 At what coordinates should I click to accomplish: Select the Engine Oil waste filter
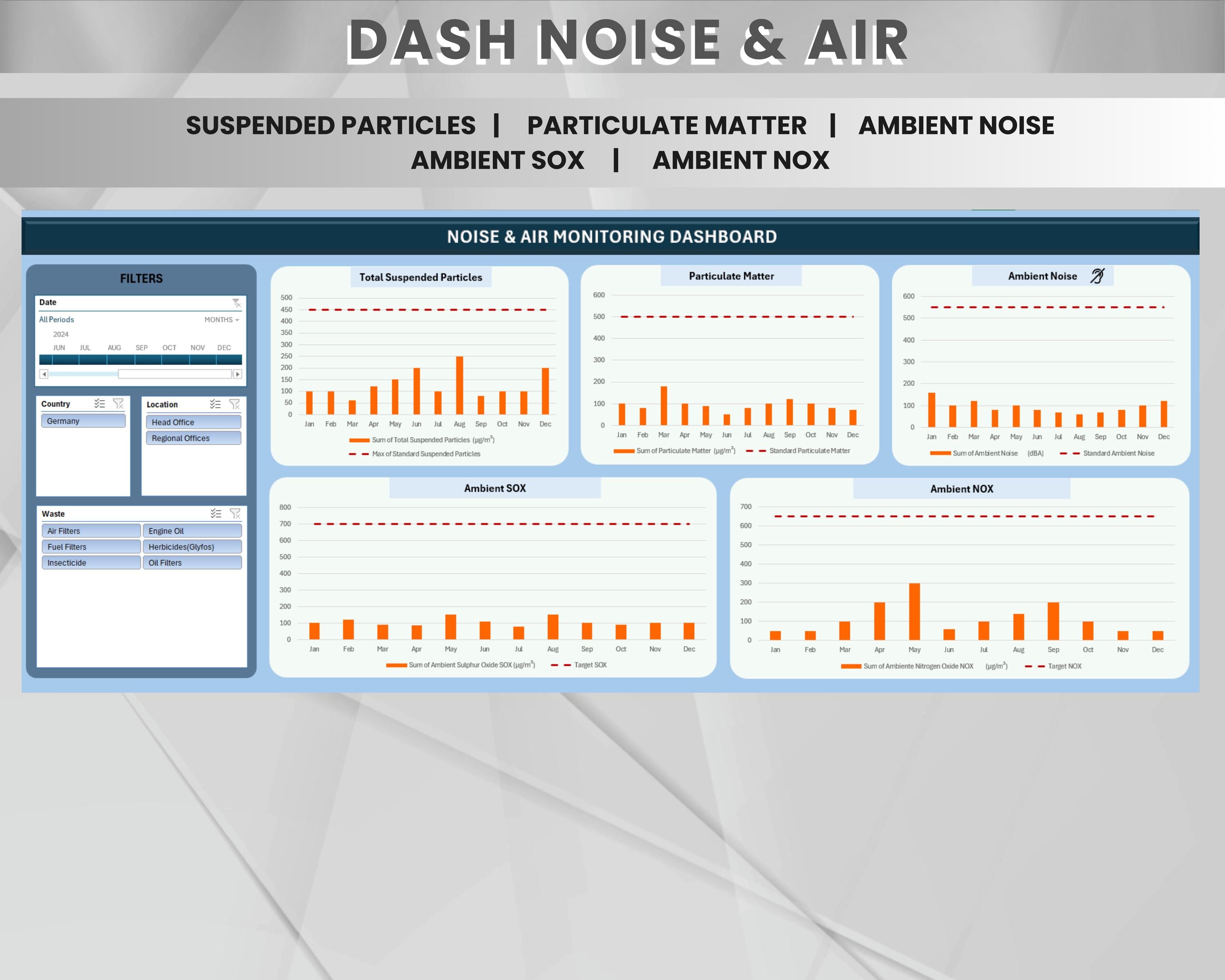[193, 530]
